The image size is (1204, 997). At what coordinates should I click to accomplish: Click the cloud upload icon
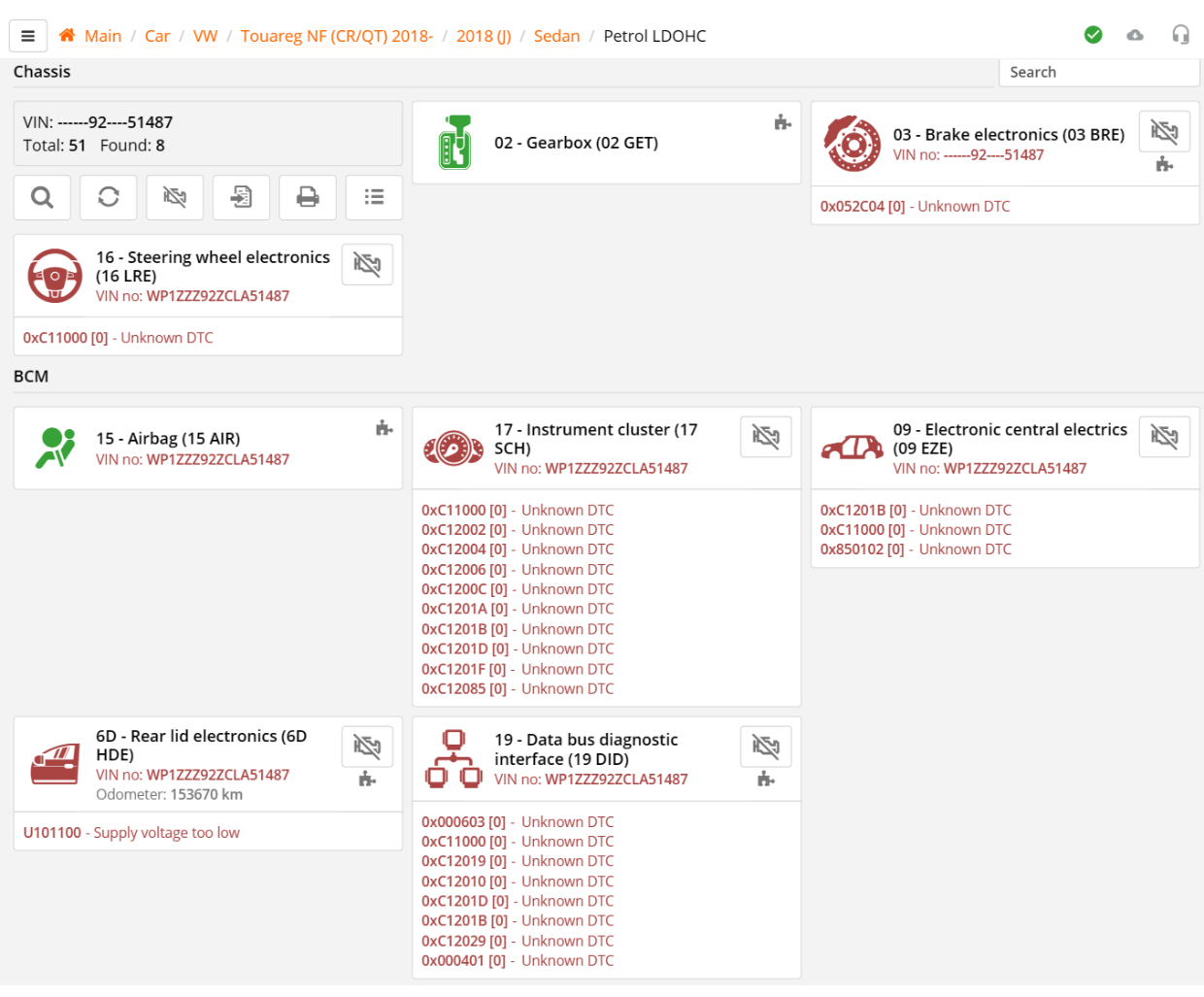click(1135, 35)
